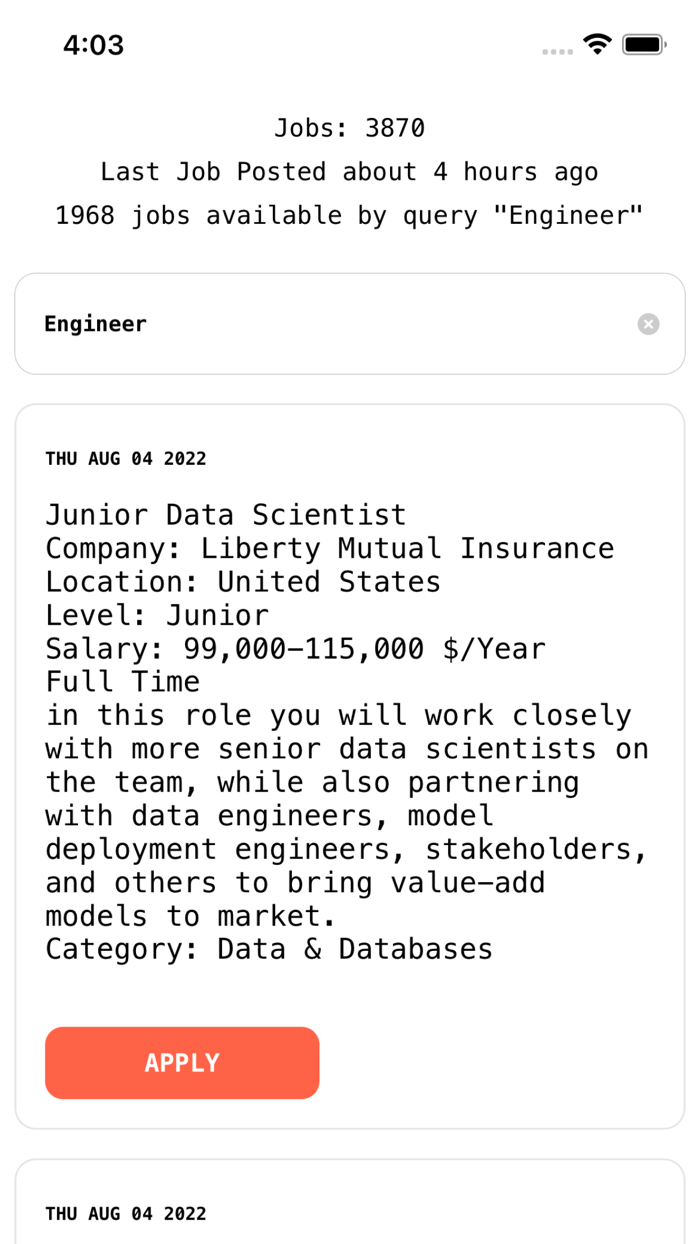Tap the Location: United States line

[243, 582]
